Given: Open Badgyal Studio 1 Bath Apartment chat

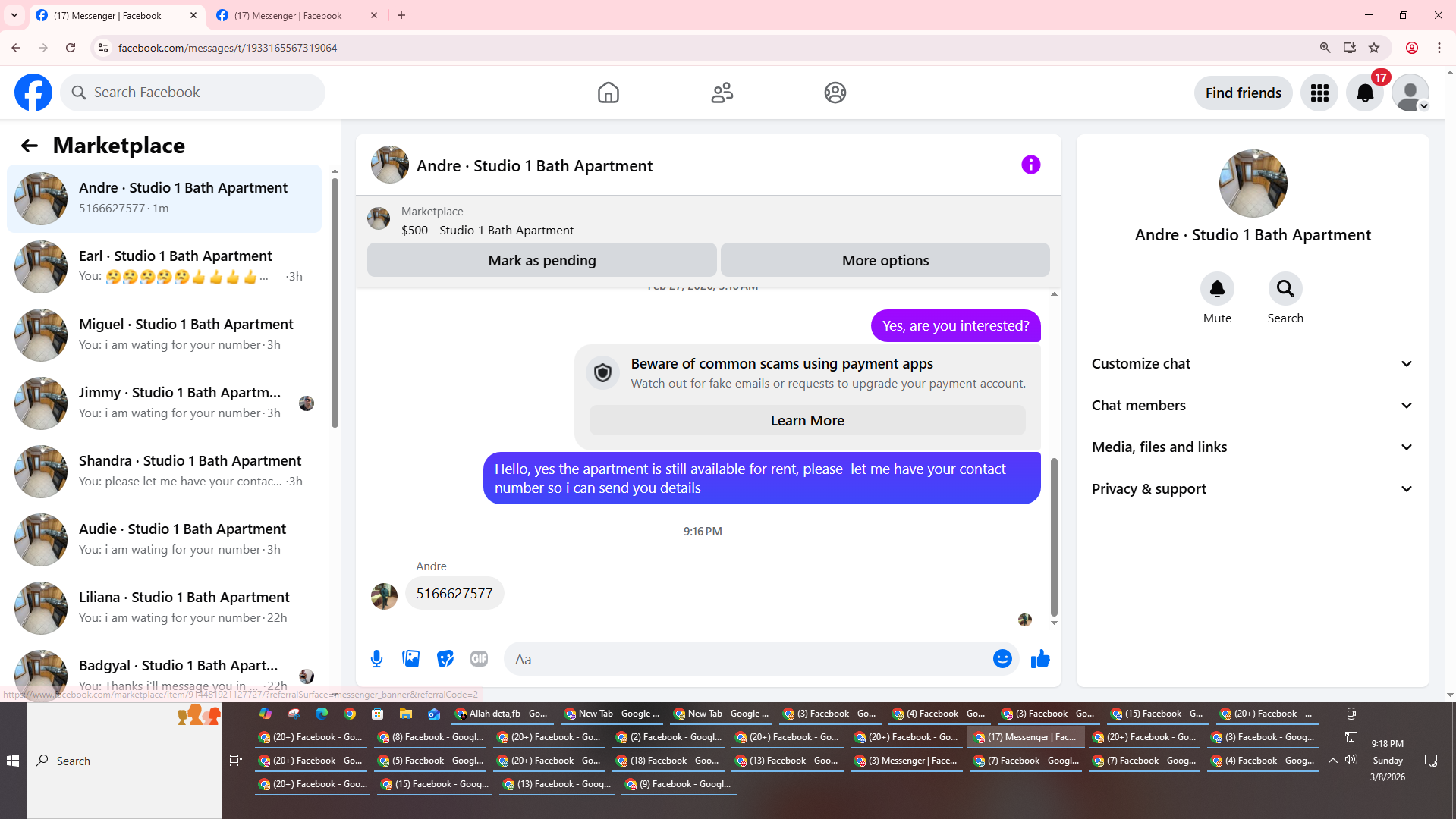Looking at the screenshot, I should pos(165,672).
